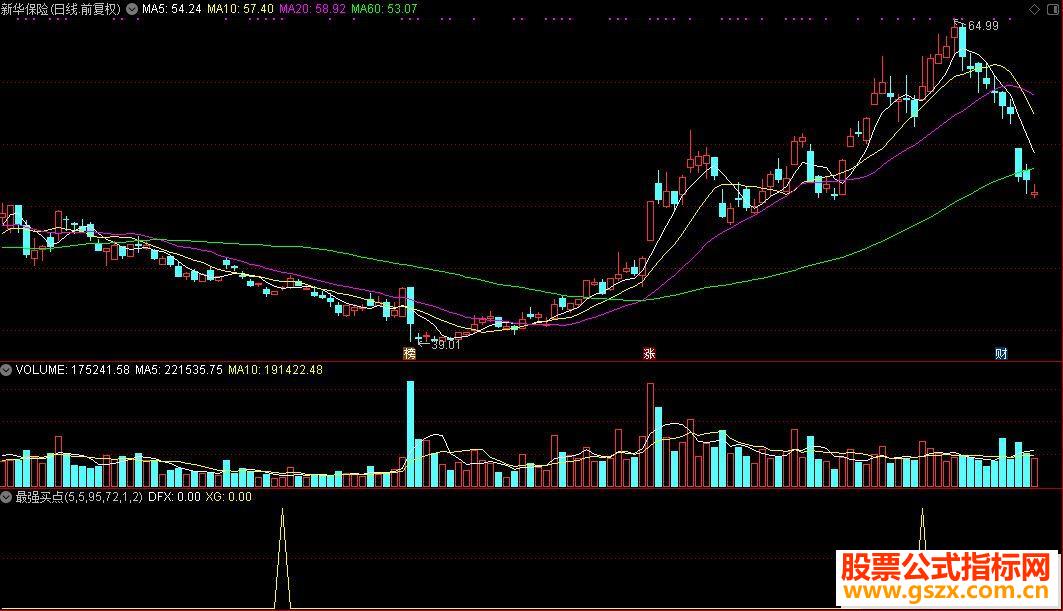Click the 新华保险(日线,前复权) chart title
This screenshot has width=1063, height=611.
[x=61, y=9]
